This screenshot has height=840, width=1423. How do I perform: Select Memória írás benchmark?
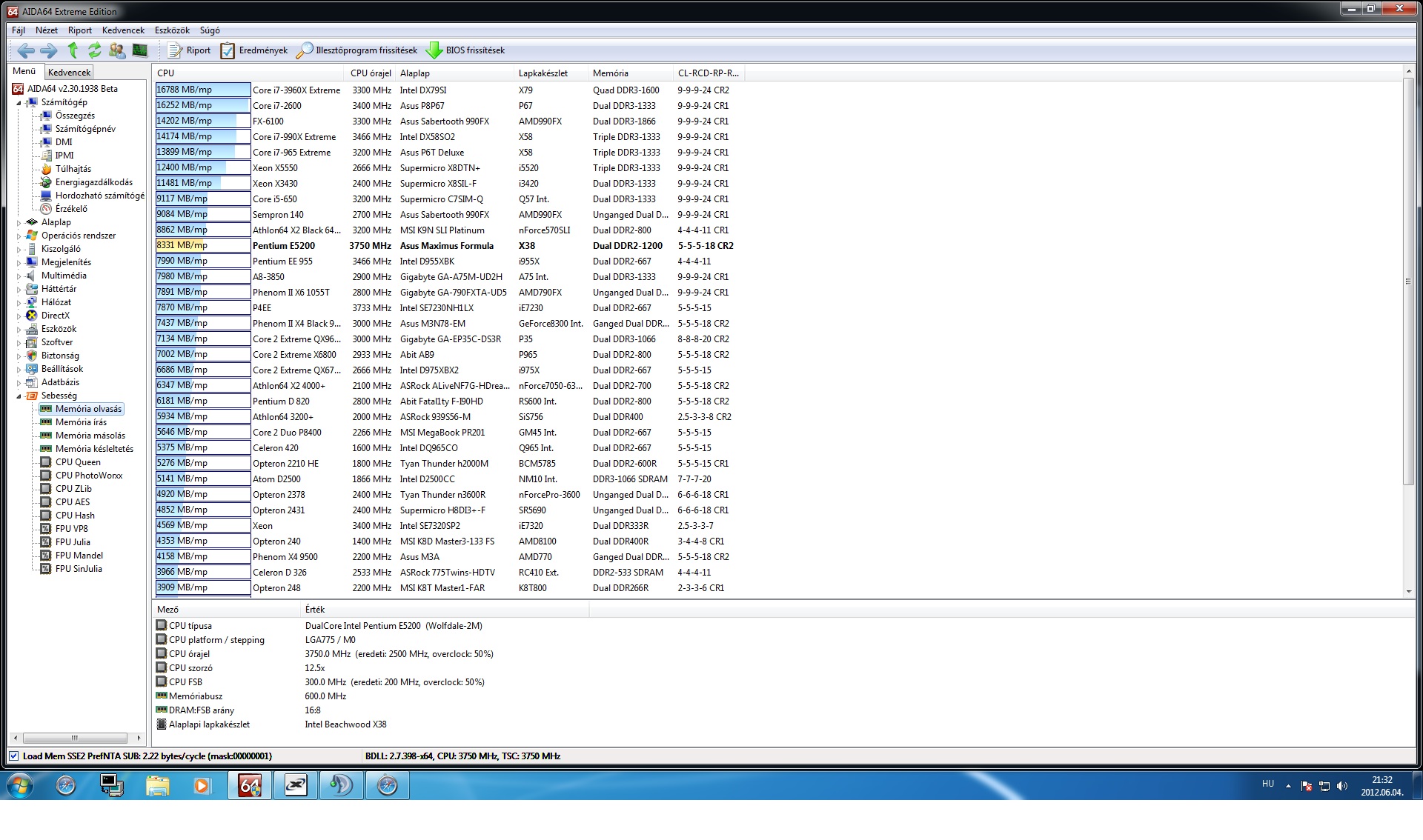tap(81, 422)
